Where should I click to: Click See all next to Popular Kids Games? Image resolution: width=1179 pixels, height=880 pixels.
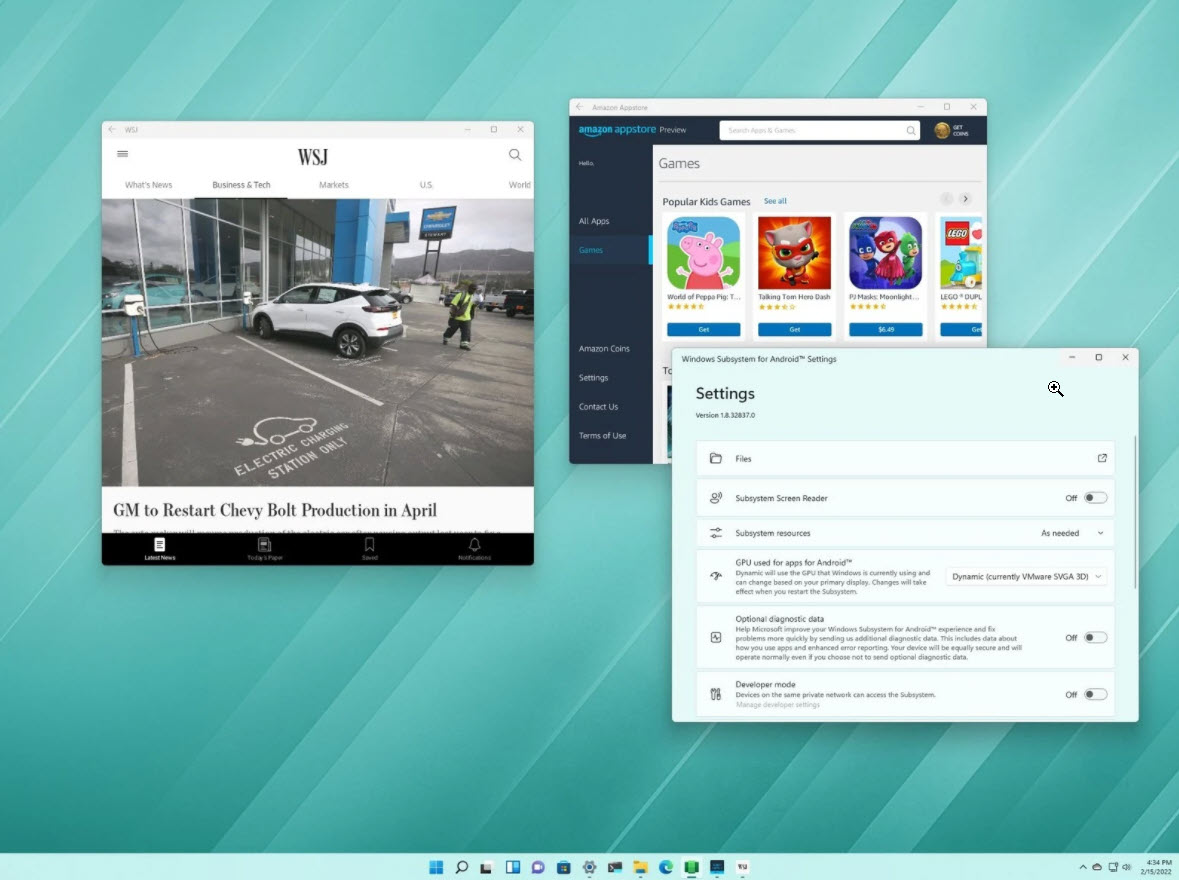pyautogui.click(x=775, y=201)
